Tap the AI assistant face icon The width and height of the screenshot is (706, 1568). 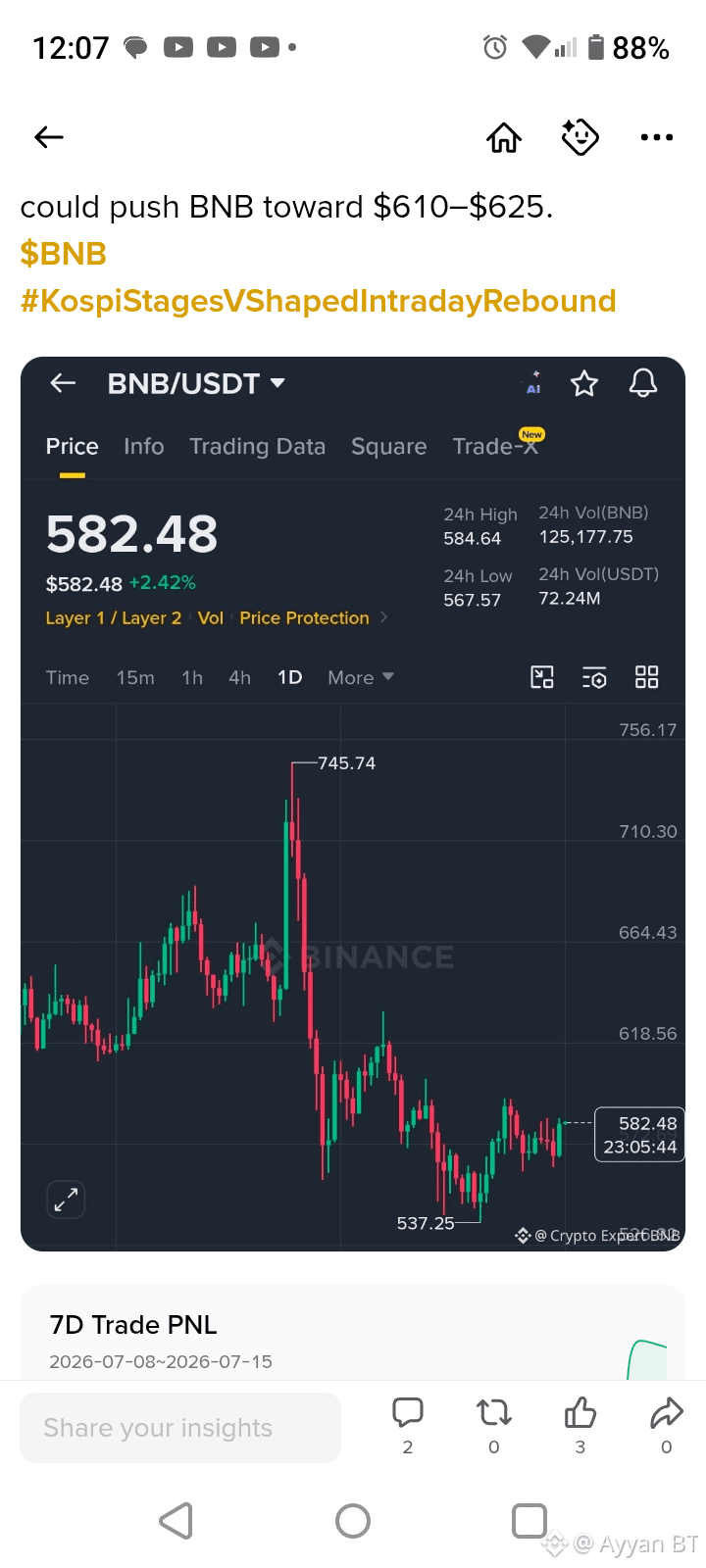tap(580, 137)
